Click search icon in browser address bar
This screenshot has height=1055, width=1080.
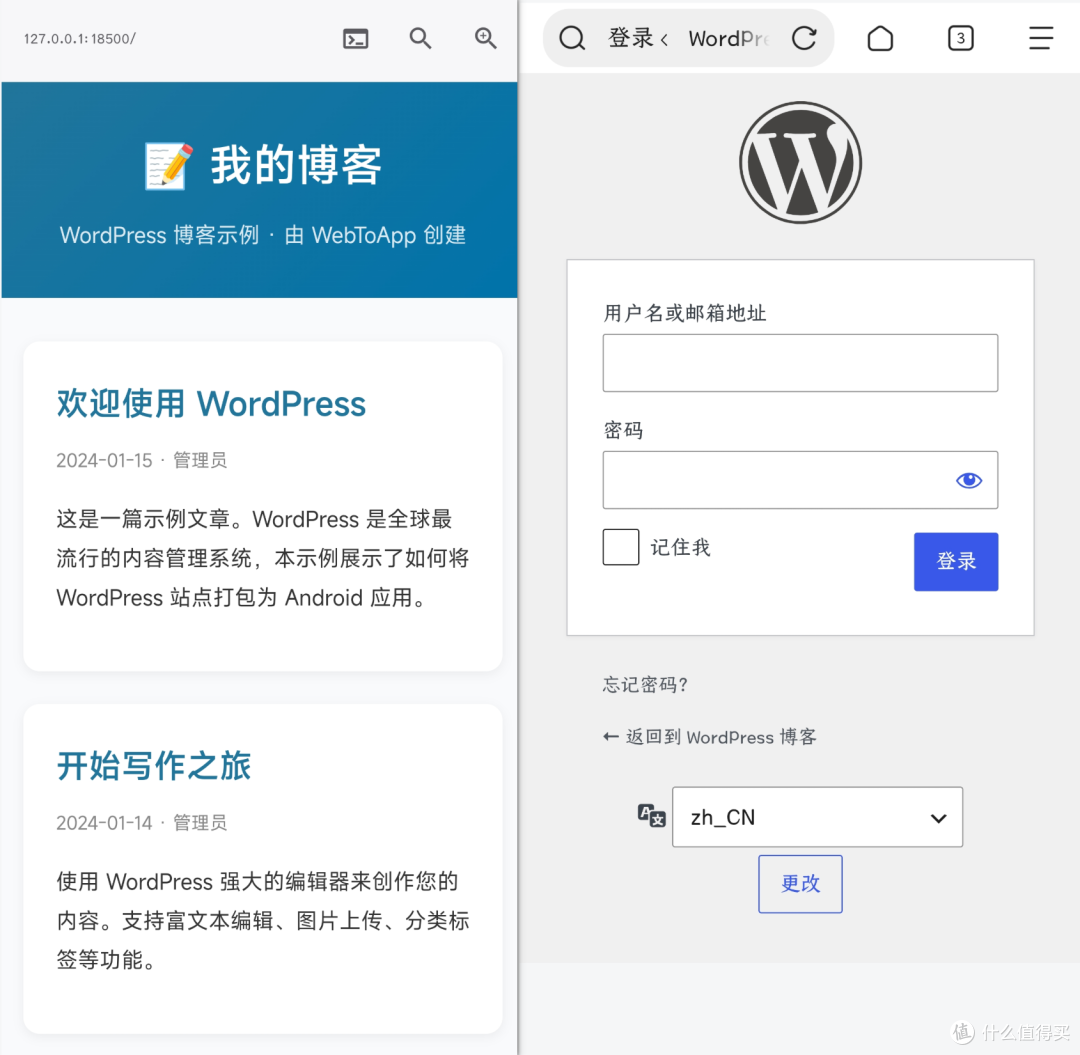[x=572, y=39]
